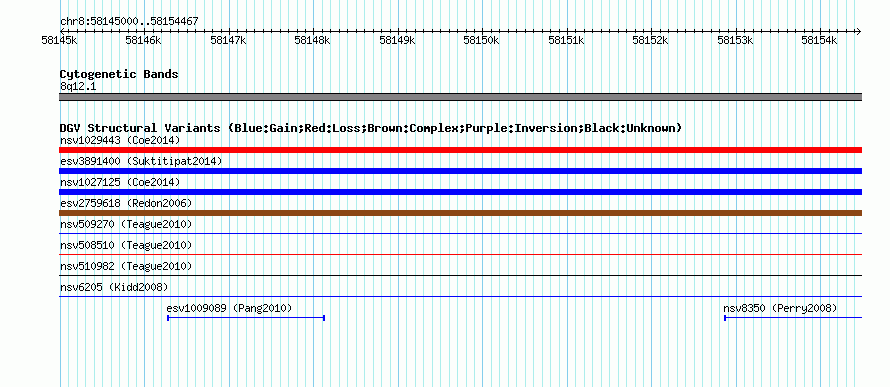Click the DGV Structural Variants track title

(371, 128)
